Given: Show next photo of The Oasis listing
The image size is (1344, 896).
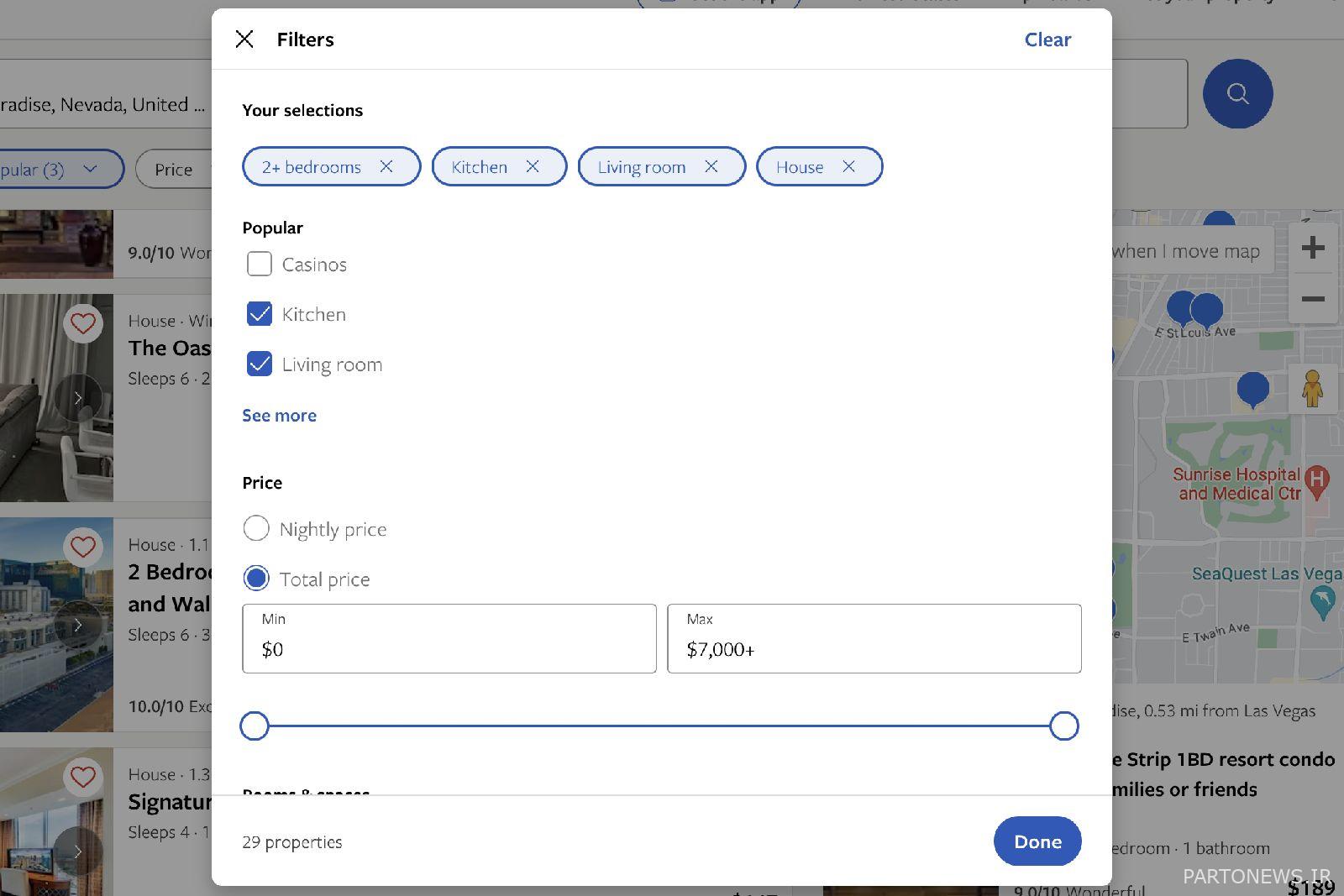Looking at the screenshot, I should point(78,397).
